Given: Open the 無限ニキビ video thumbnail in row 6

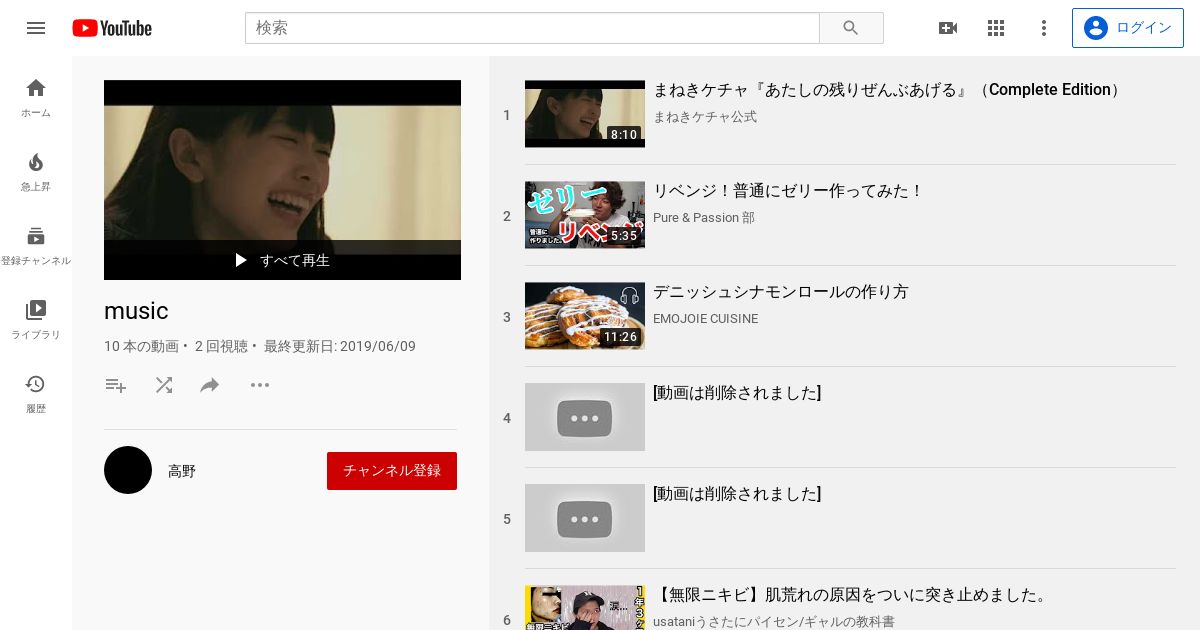Looking at the screenshot, I should (x=585, y=608).
